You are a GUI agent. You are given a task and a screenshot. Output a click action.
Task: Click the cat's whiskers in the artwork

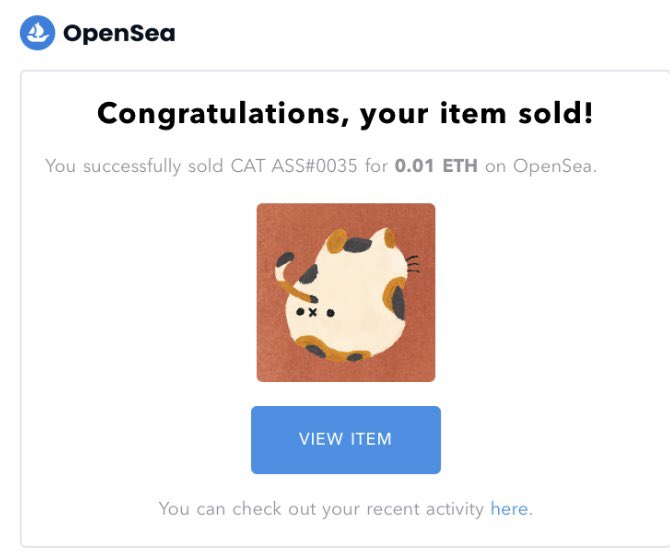coord(413,264)
